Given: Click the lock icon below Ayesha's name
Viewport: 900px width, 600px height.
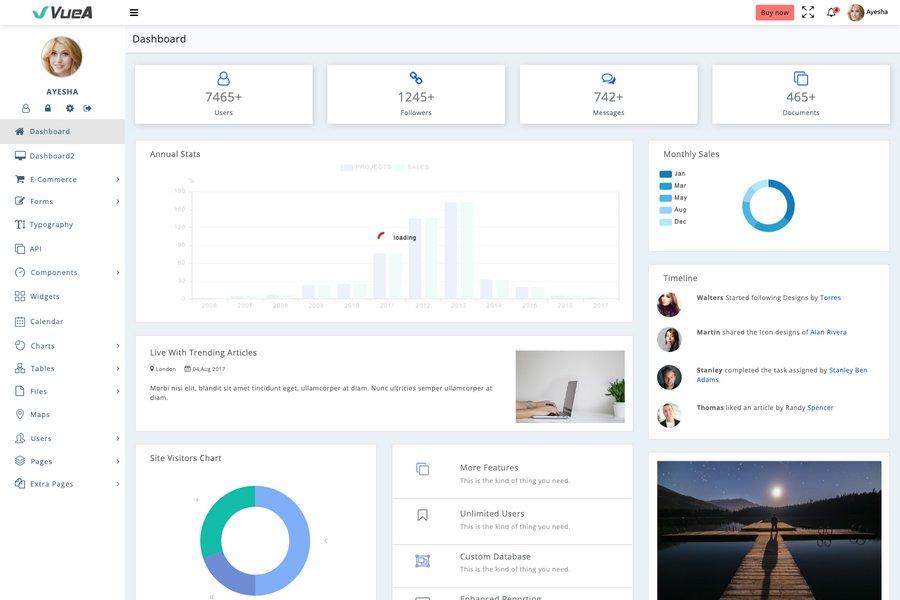Looking at the screenshot, I should (47, 106).
